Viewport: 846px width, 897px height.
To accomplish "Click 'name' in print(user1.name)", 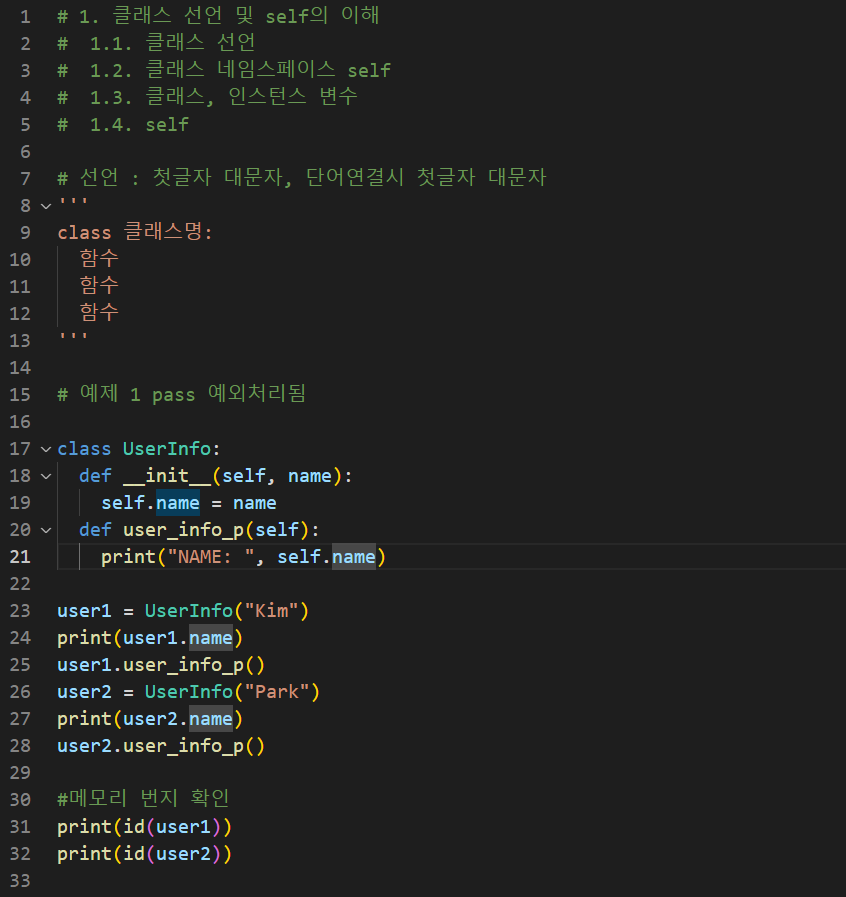I will (x=211, y=638).
